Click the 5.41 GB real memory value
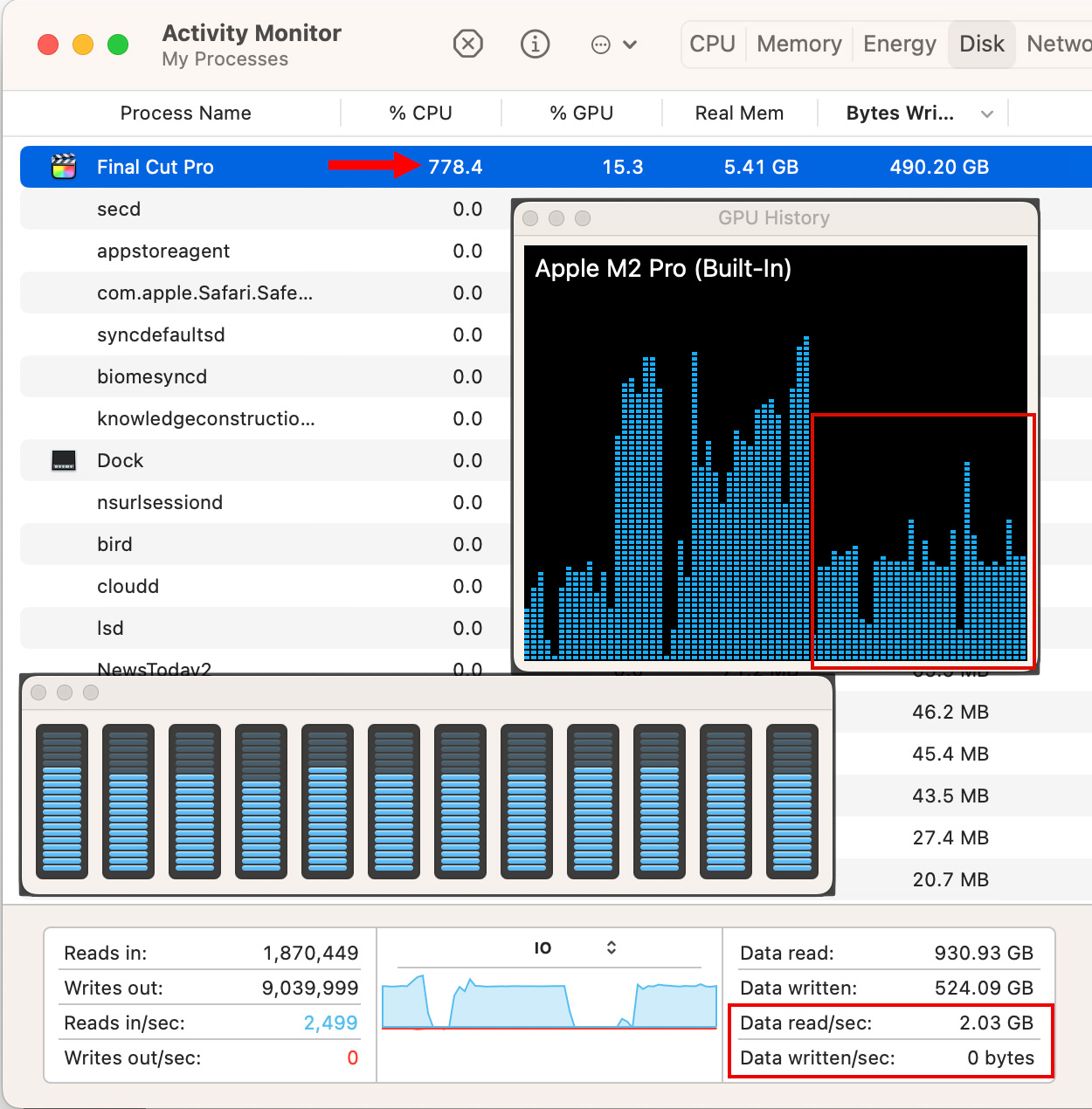Viewport: 1092px width, 1109px height. (761, 167)
